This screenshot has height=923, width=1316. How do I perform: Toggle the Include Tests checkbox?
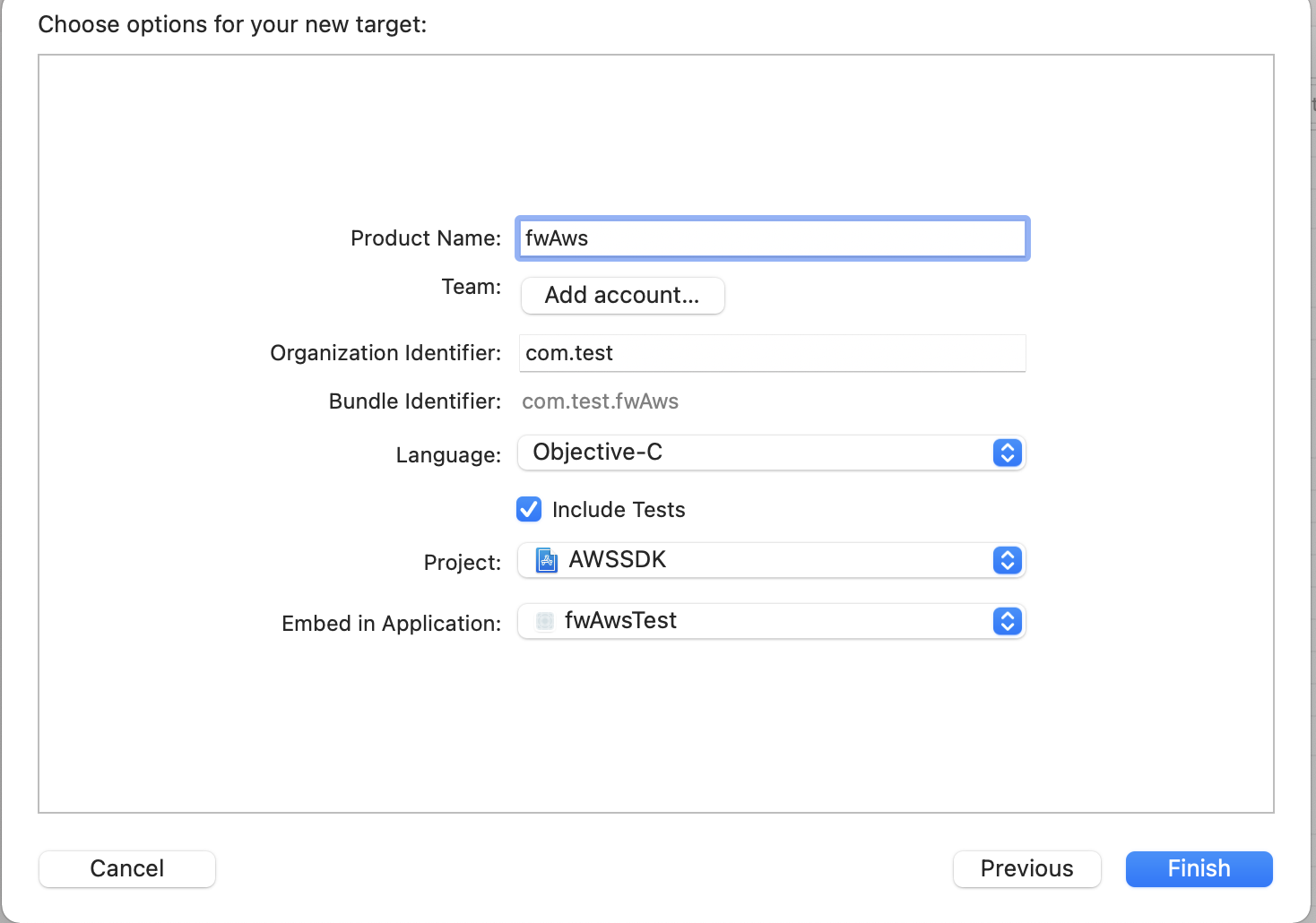point(529,509)
